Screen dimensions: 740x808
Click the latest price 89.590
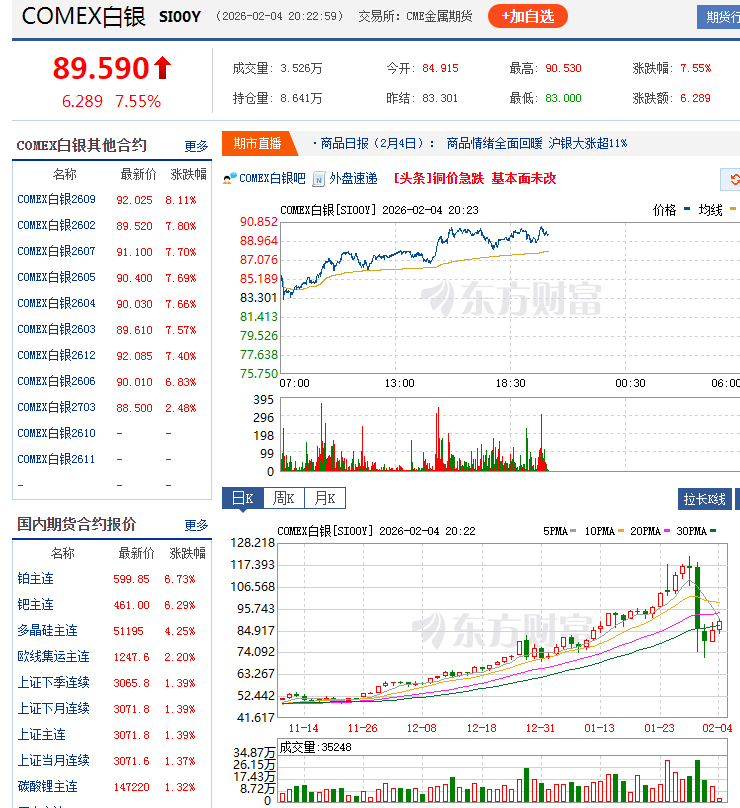101,68
